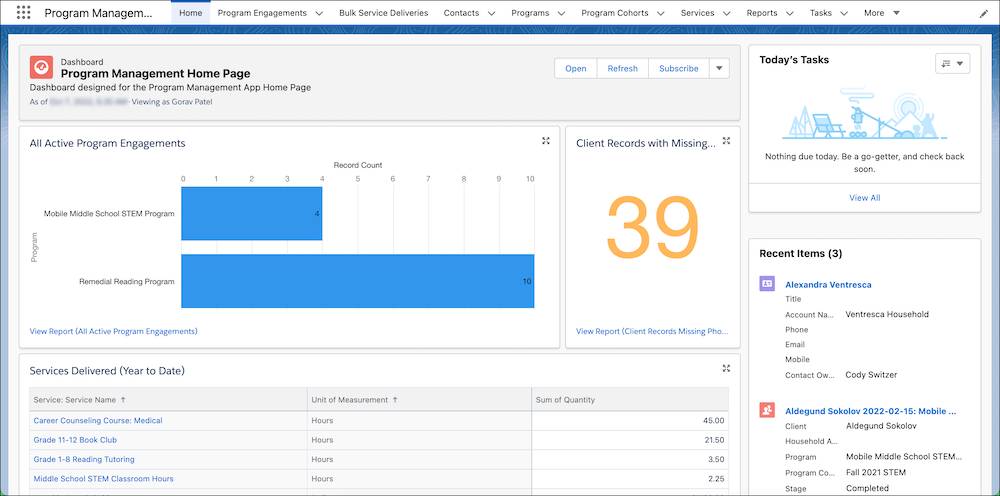
Task: Switch to the Programs tab
Action: pyautogui.click(x=530, y=13)
